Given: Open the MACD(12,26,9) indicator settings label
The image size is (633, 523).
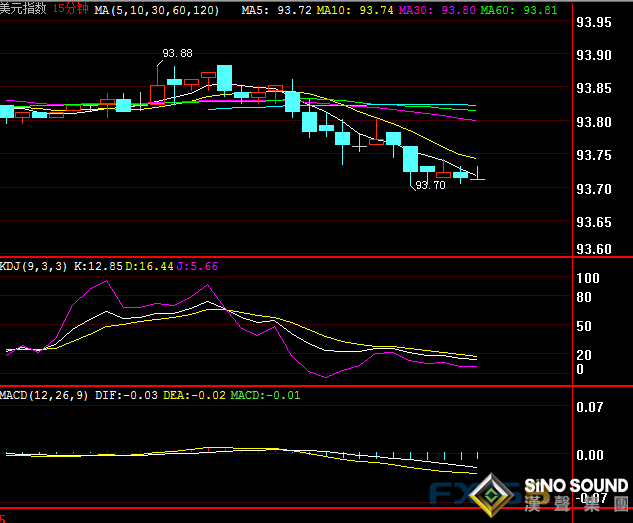Looking at the screenshot, I should click(46, 395).
